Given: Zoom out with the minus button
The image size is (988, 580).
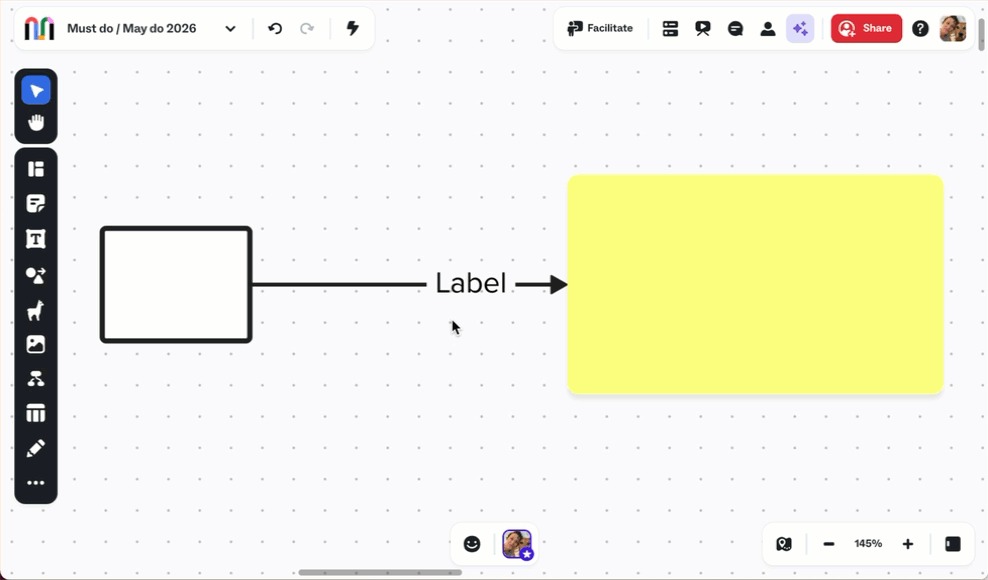Looking at the screenshot, I should pos(829,544).
